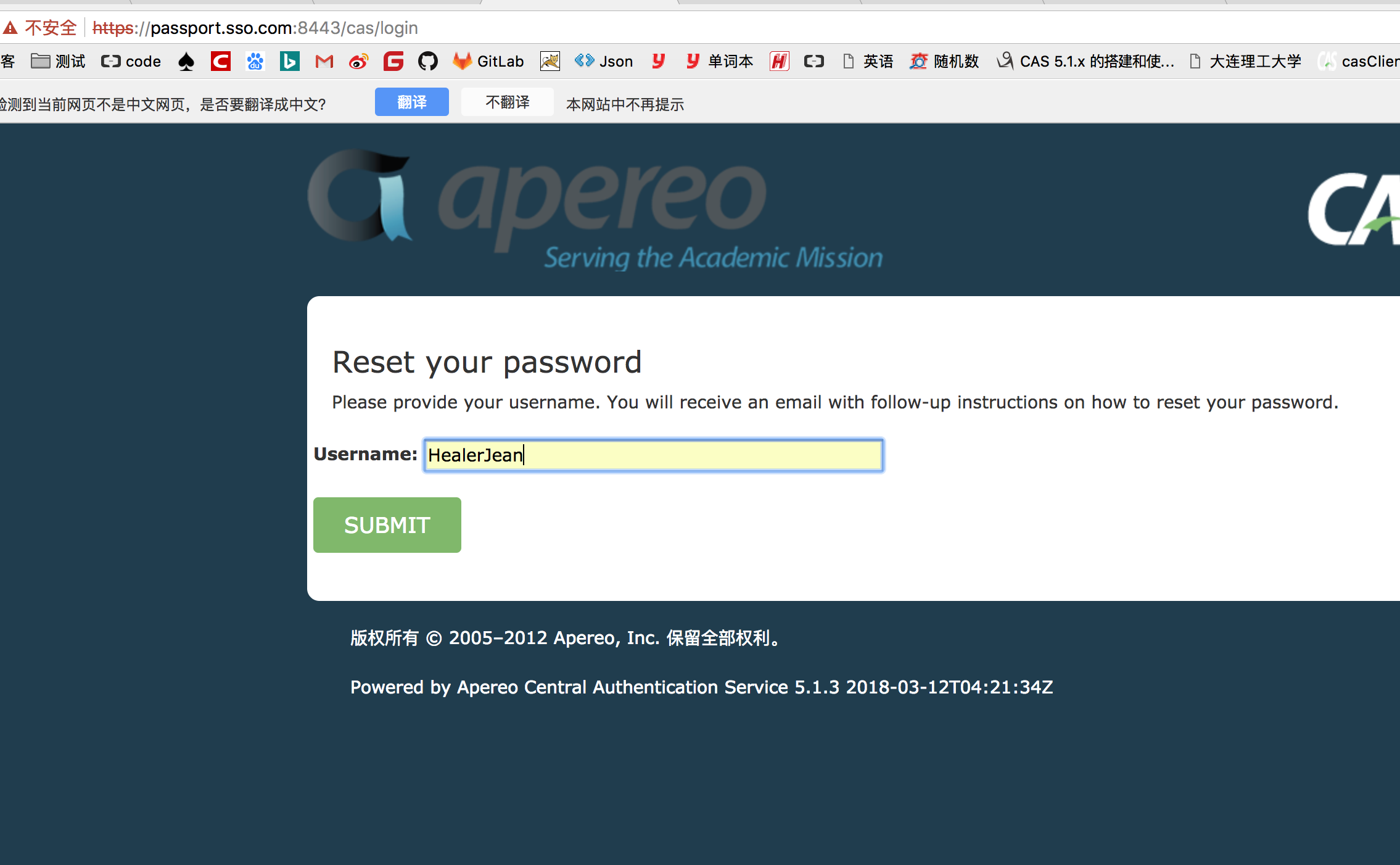The image size is (1400, 865).
Task: Open the spade icon bookmark
Action: click(186, 61)
